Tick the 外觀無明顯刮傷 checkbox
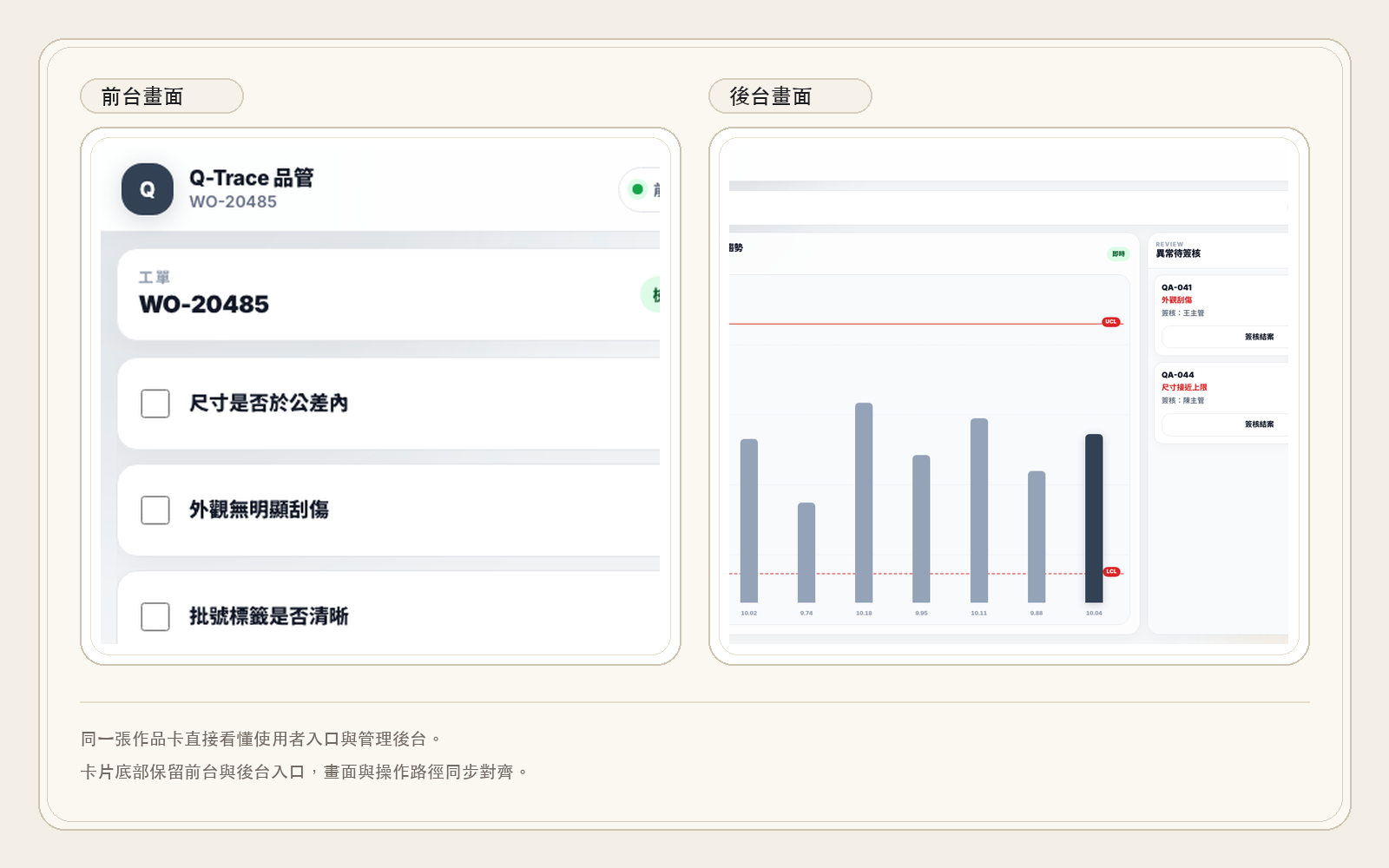 155,510
